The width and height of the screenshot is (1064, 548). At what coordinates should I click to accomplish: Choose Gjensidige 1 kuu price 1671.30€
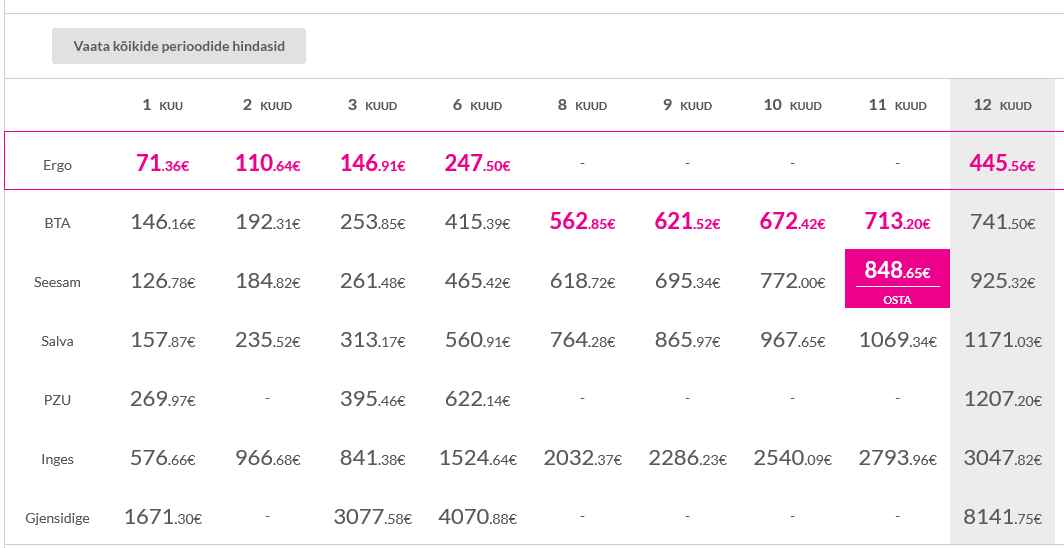coord(163,517)
